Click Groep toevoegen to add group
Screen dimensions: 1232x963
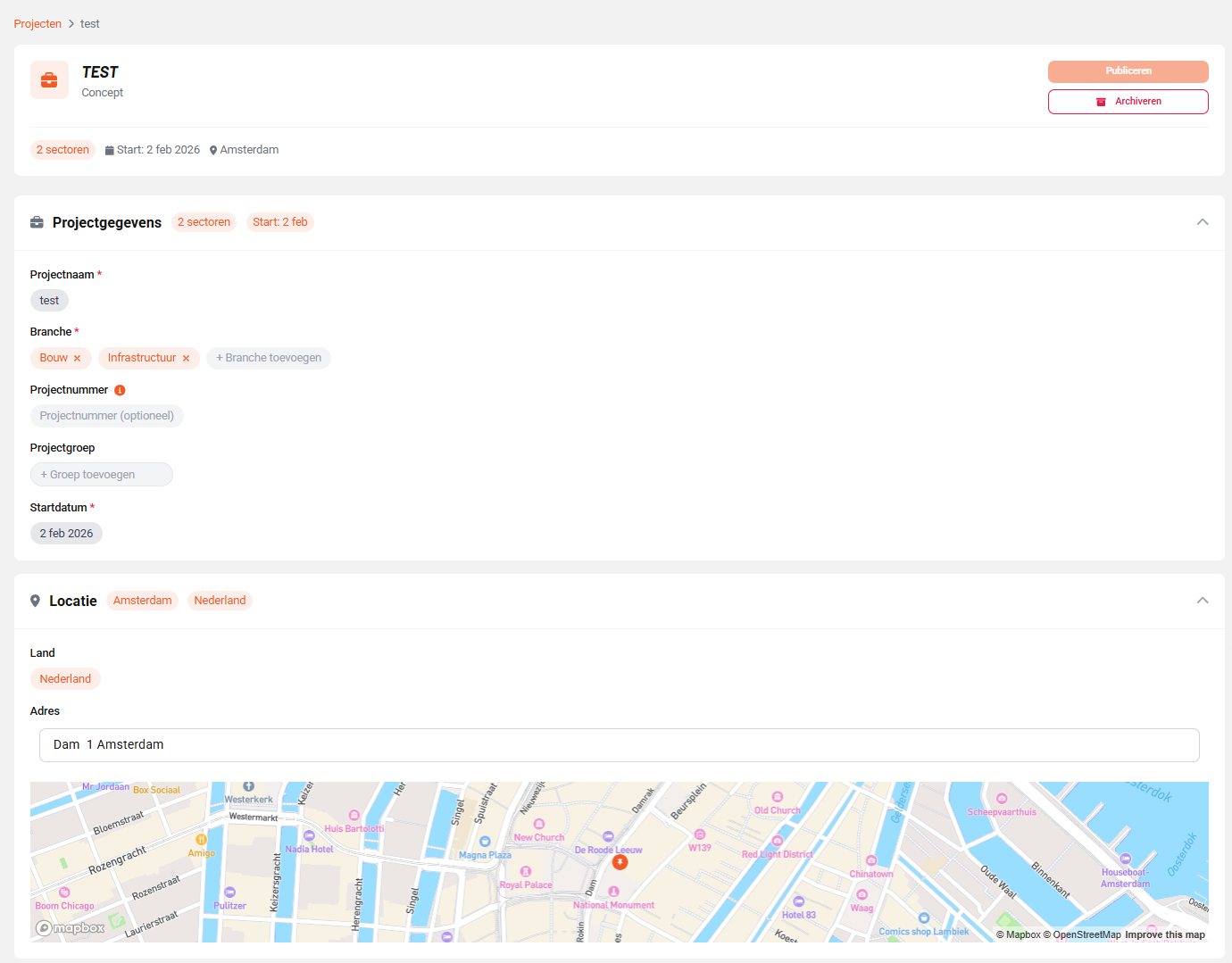point(101,475)
